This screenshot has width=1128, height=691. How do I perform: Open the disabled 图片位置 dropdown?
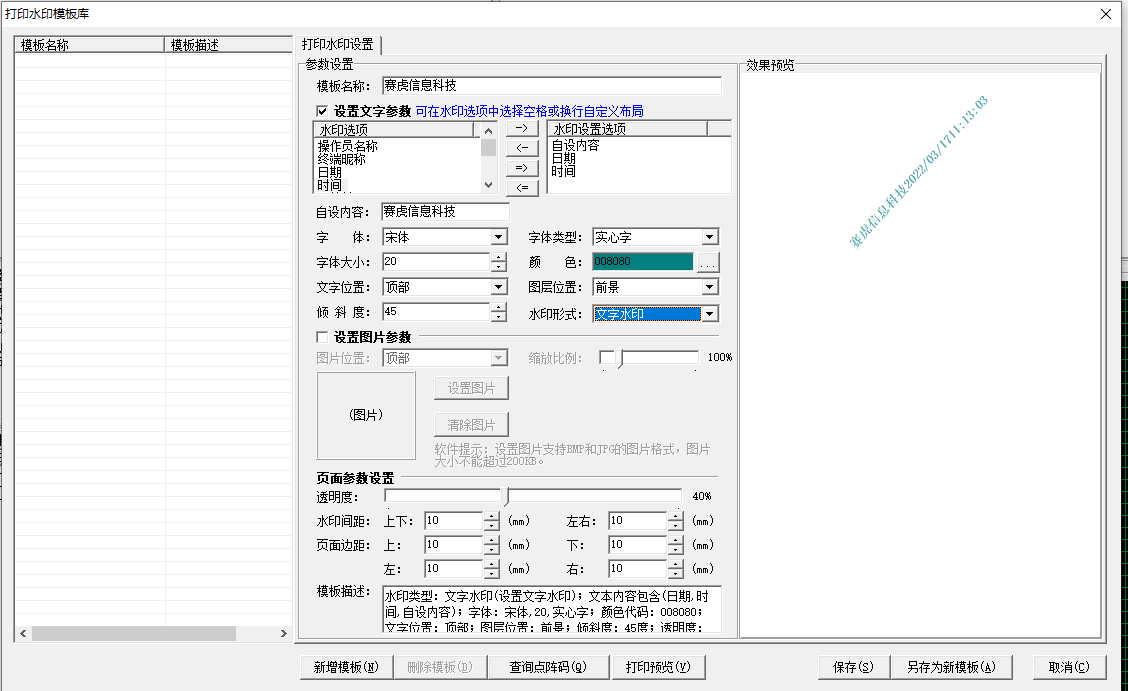[499, 357]
